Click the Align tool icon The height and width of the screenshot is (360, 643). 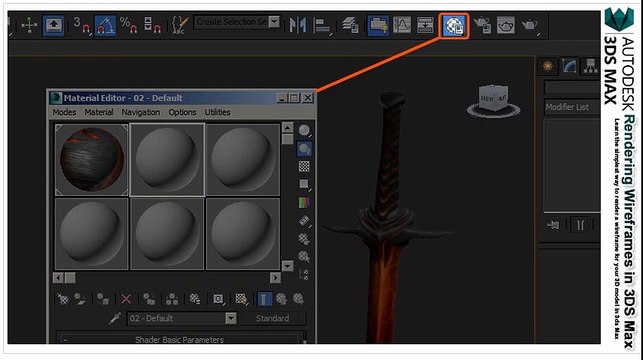tap(322, 26)
